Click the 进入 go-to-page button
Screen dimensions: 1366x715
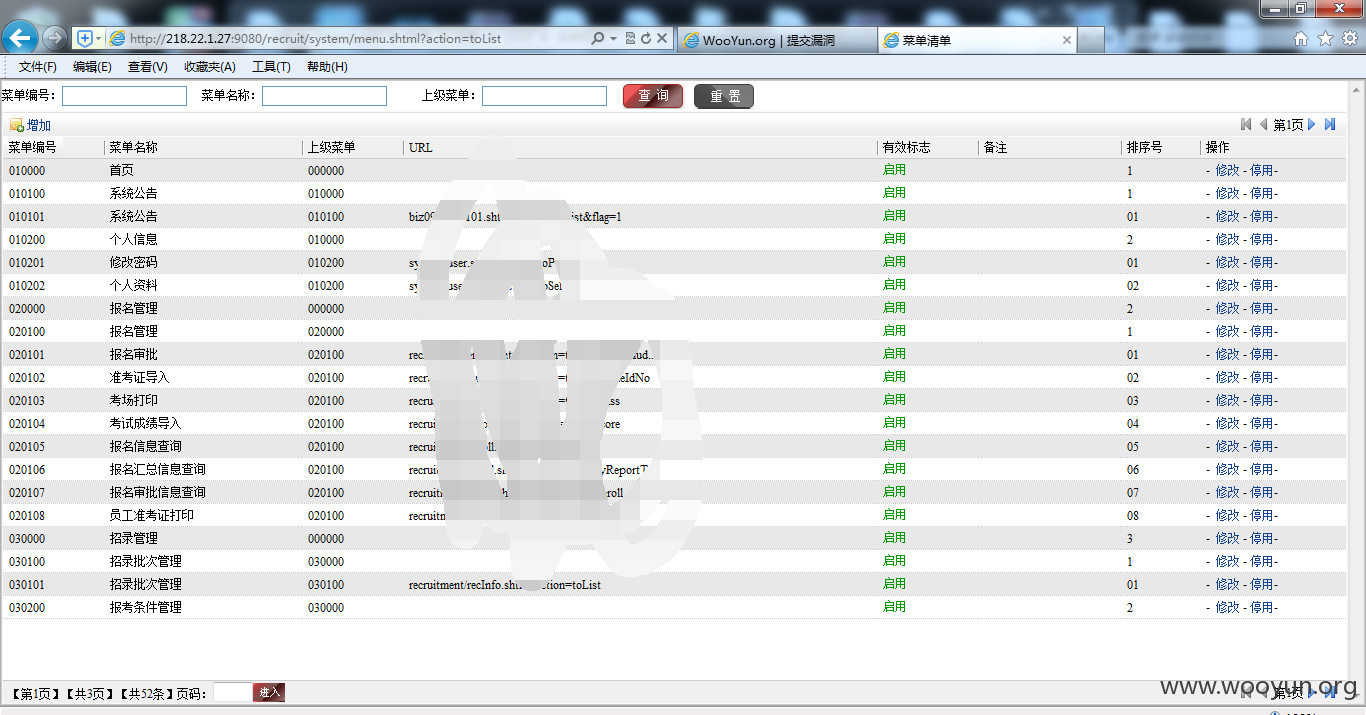click(x=269, y=692)
